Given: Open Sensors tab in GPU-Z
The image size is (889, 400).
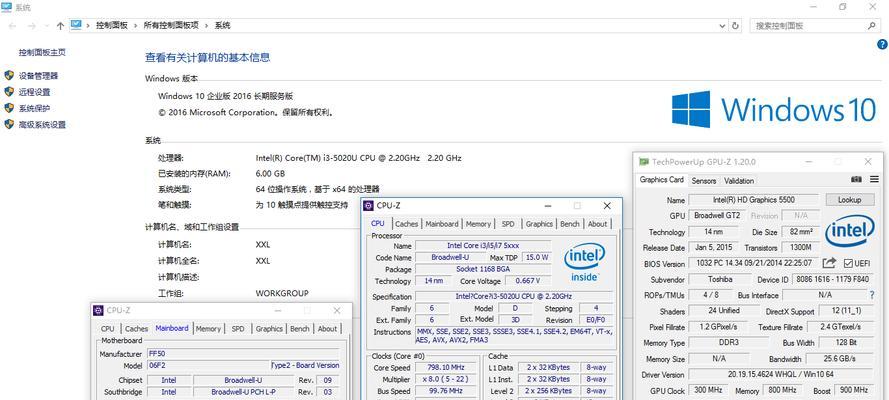Looking at the screenshot, I should (x=704, y=181).
